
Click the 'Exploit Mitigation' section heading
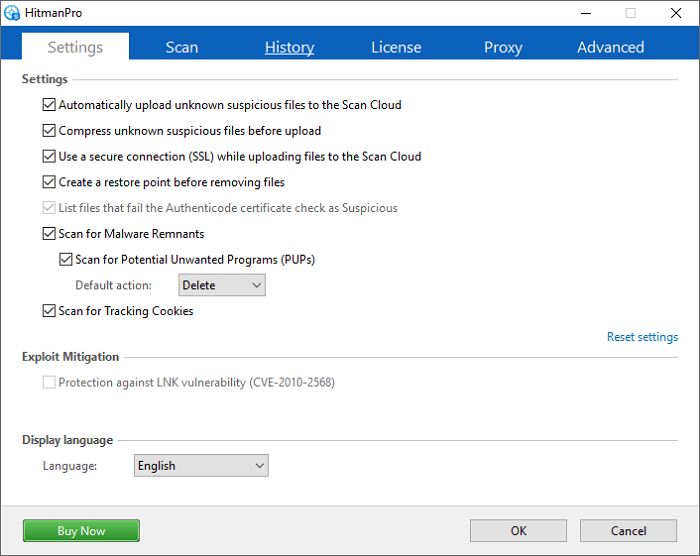[71, 357]
